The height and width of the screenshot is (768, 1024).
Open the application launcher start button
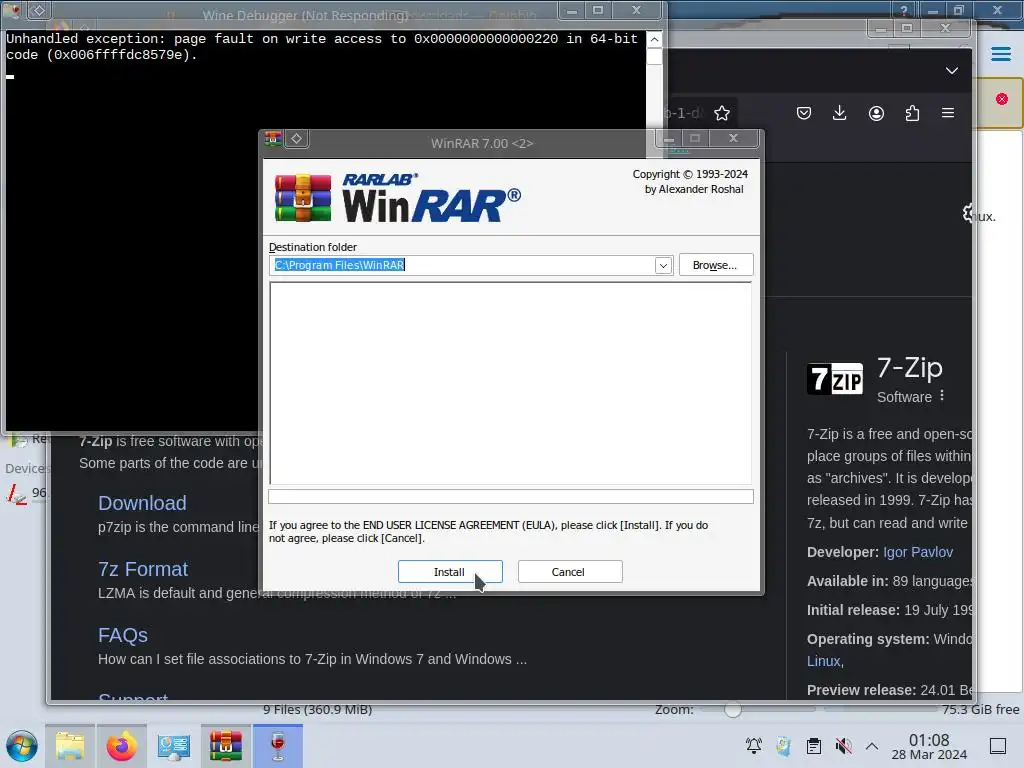click(x=22, y=746)
